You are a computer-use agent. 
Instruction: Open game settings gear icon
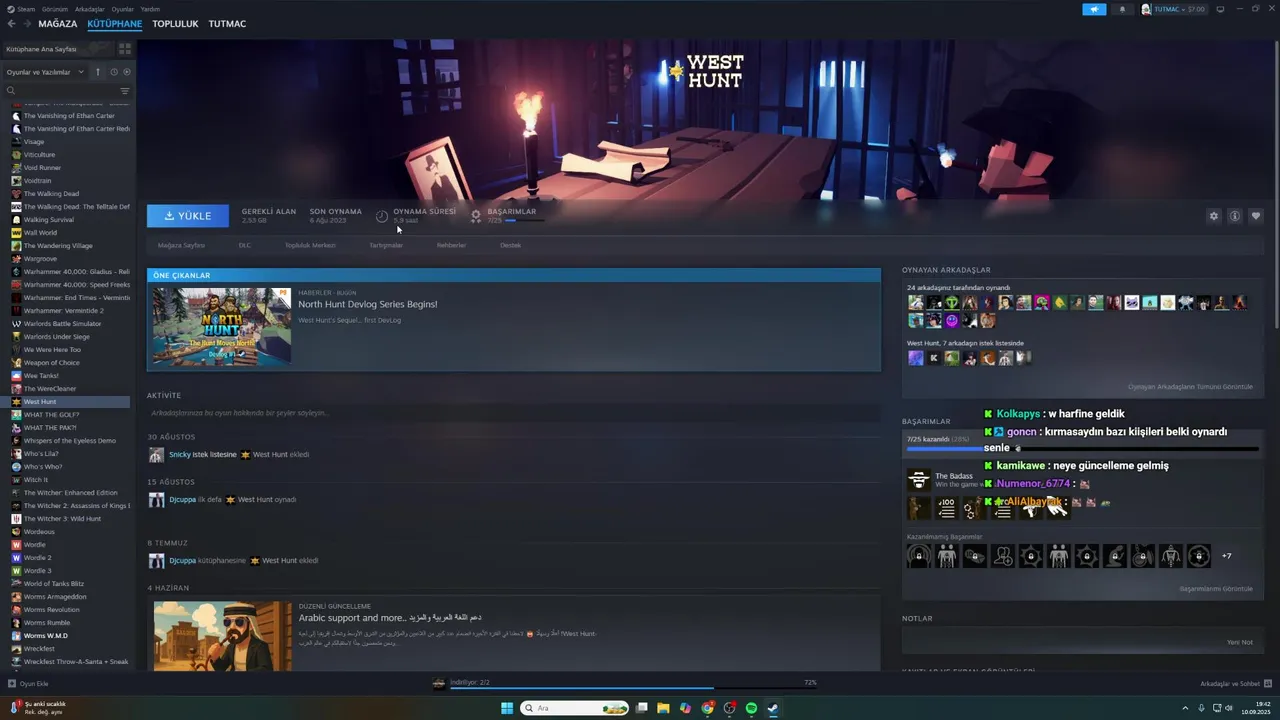1214,216
